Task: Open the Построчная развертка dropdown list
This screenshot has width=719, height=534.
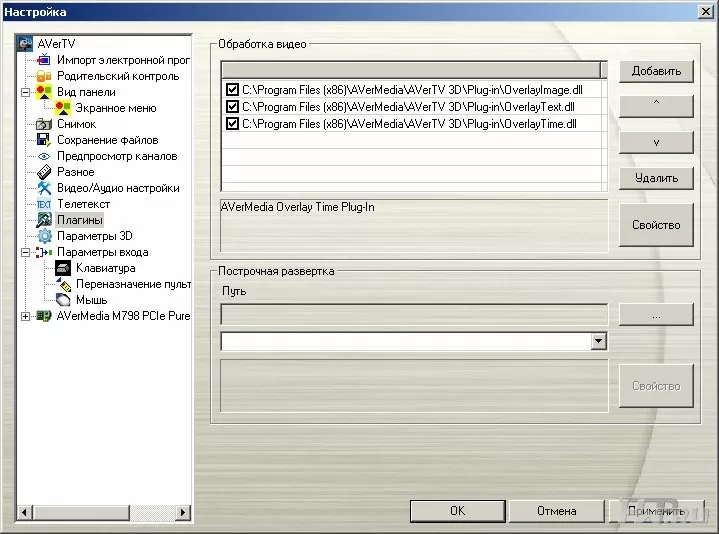Action: 598,342
